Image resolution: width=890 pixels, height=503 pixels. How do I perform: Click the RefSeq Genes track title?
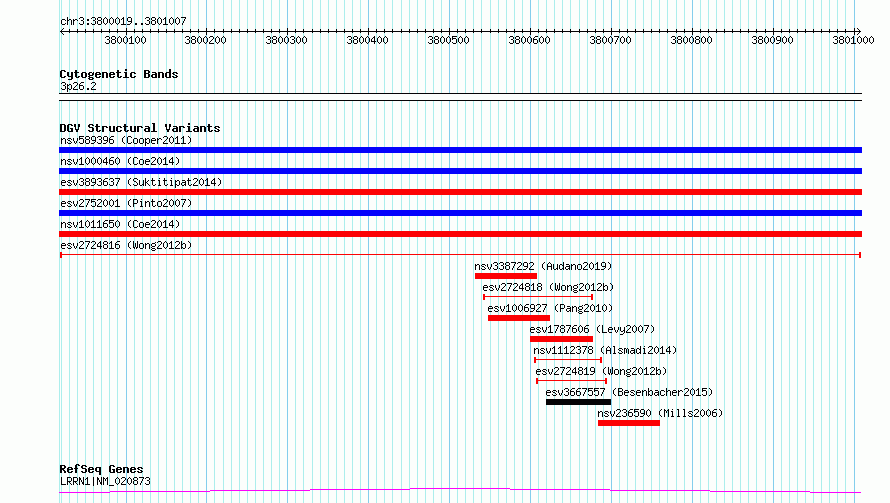(101, 470)
